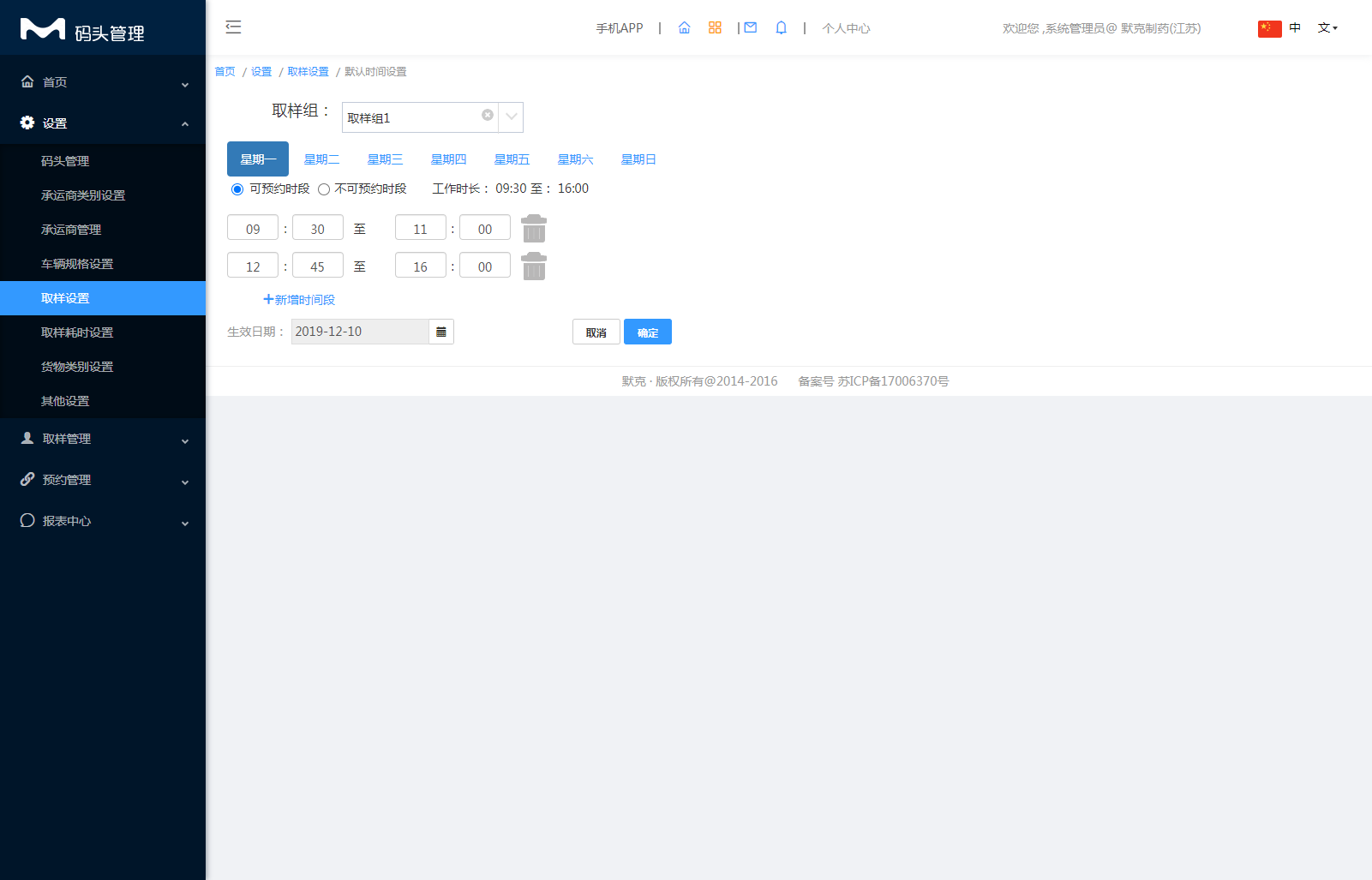
Task: Select 不可预约时段 radio button
Action: [324, 189]
